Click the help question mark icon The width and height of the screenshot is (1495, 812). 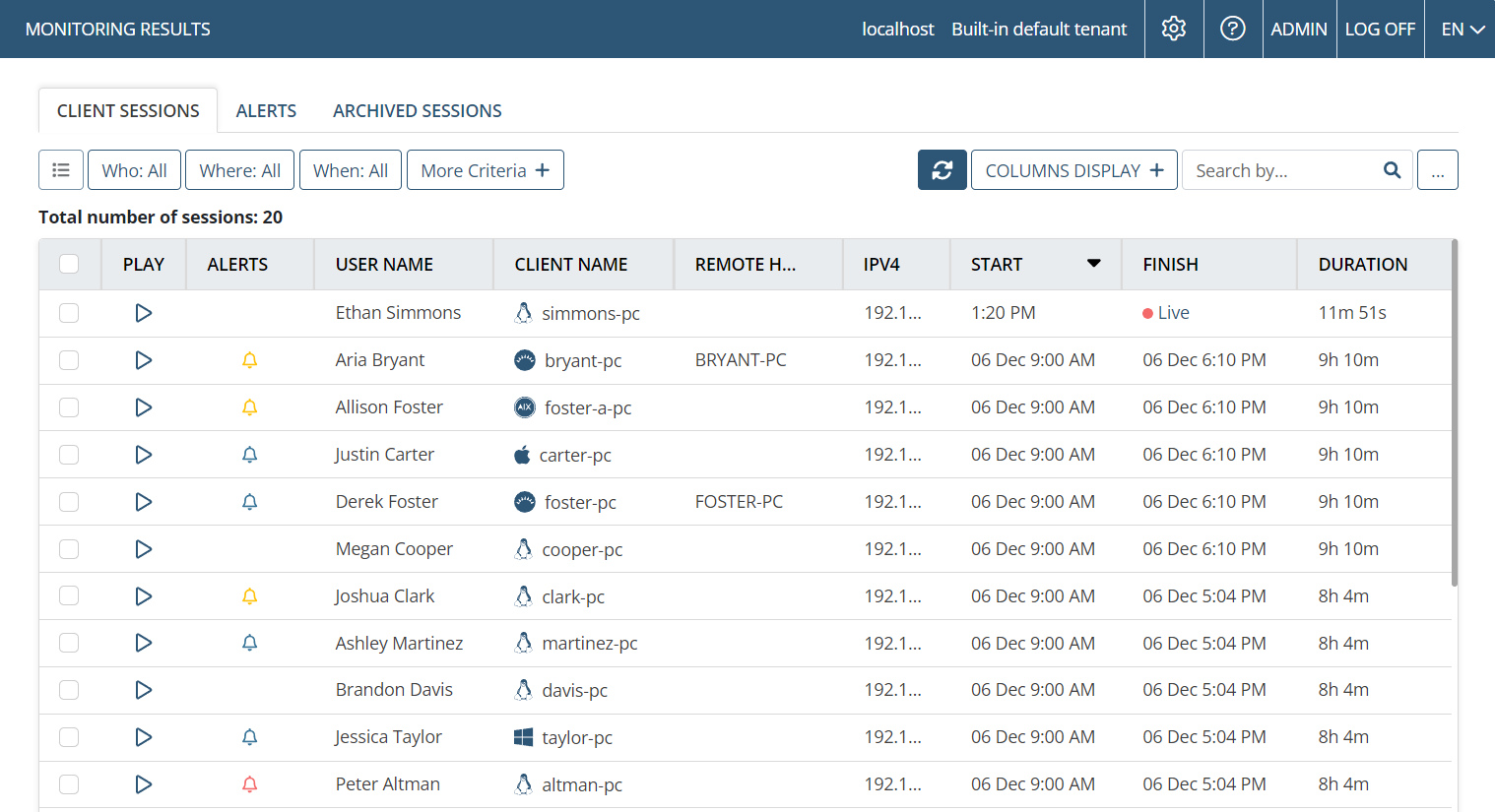pyautogui.click(x=1232, y=29)
